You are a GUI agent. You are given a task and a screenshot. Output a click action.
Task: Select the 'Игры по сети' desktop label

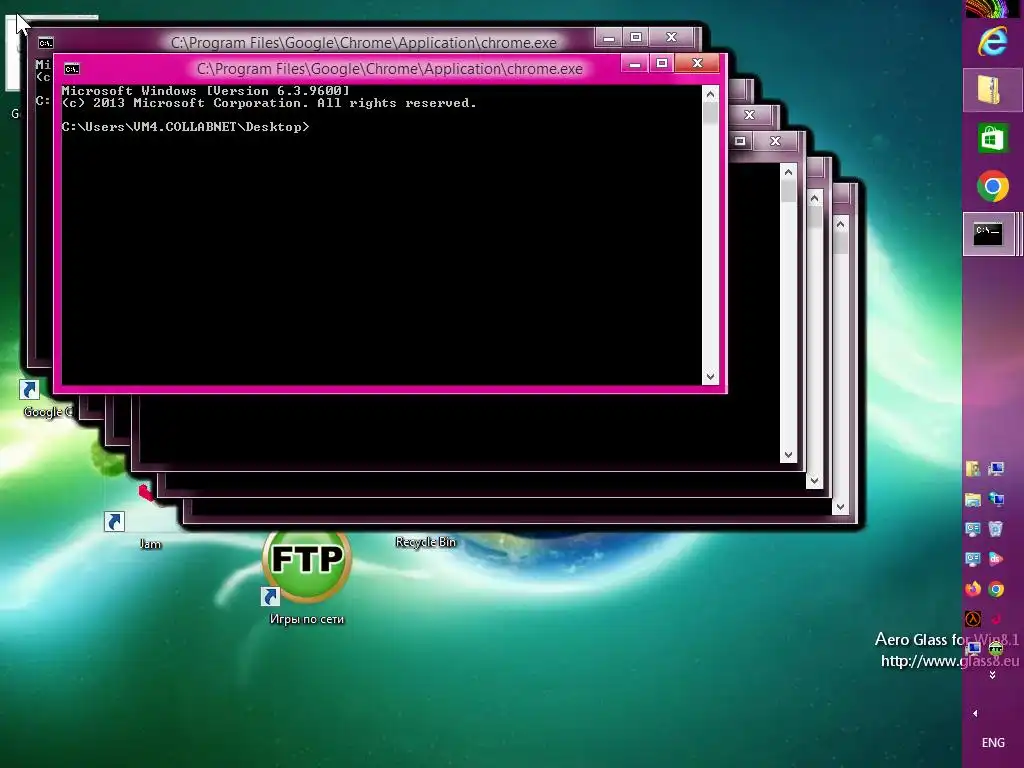pos(307,619)
